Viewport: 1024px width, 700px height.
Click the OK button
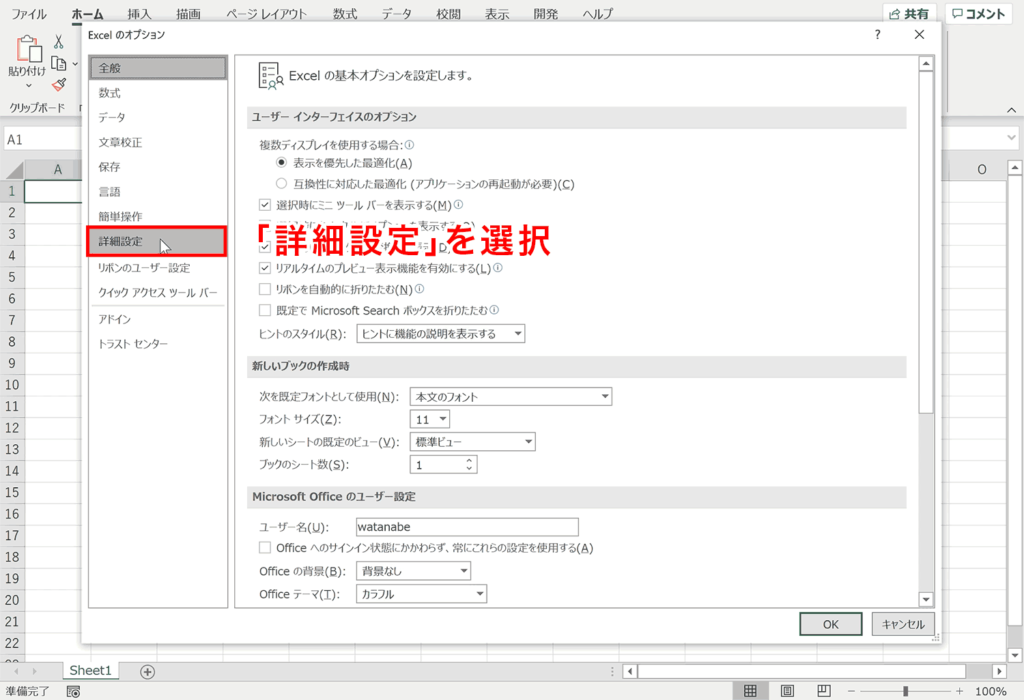tap(831, 624)
